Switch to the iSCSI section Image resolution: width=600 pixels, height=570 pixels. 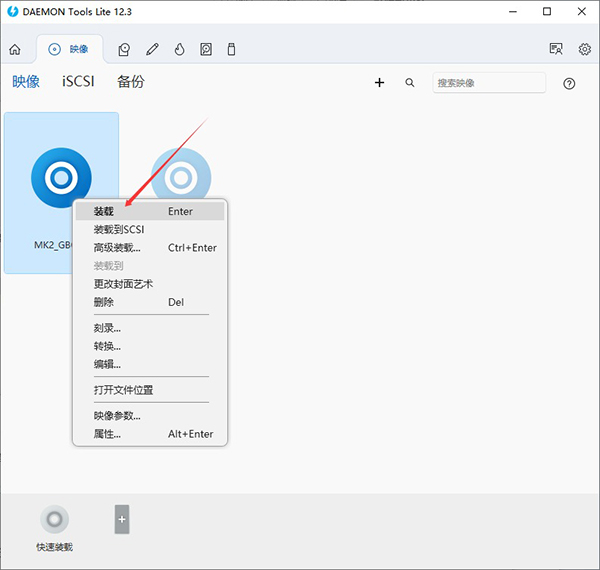coord(78,82)
